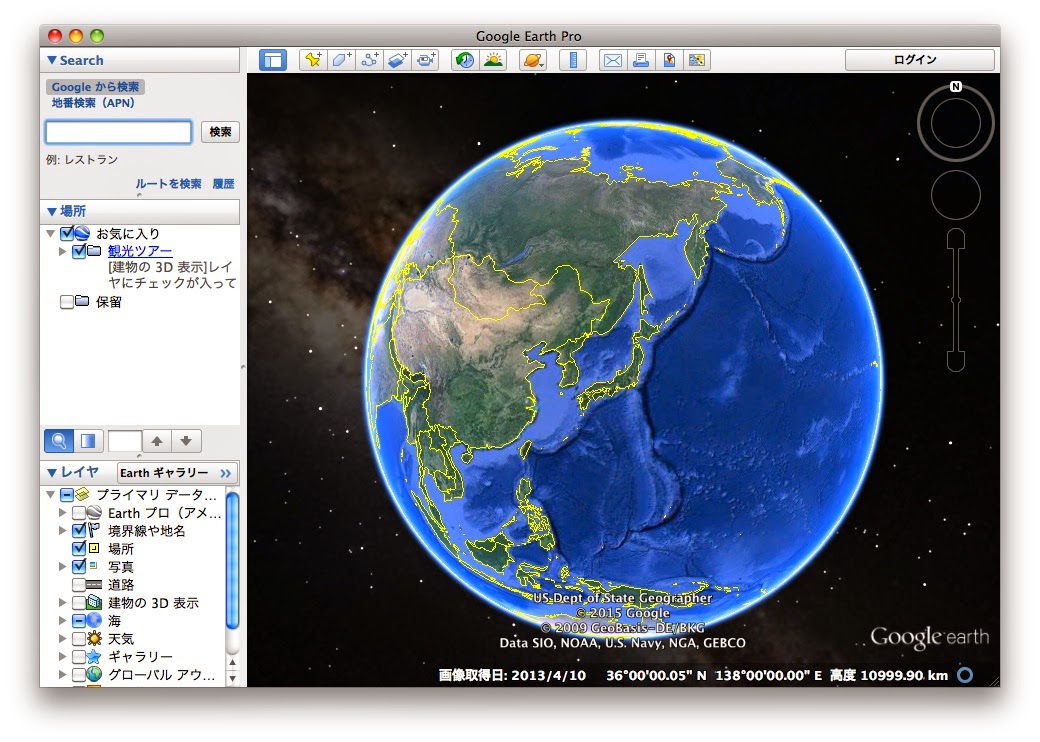Uncheck the 観光ツアー checkbox
The height and width of the screenshot is (742, 1040).
[78, 251]
